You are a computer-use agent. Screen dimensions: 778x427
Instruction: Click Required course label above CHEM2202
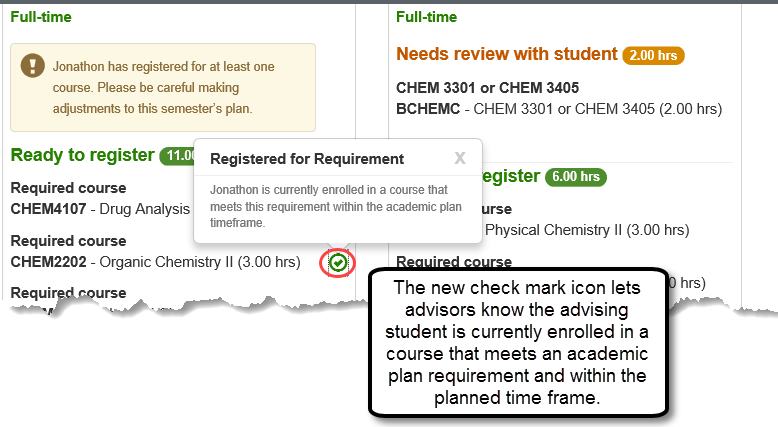68,241
